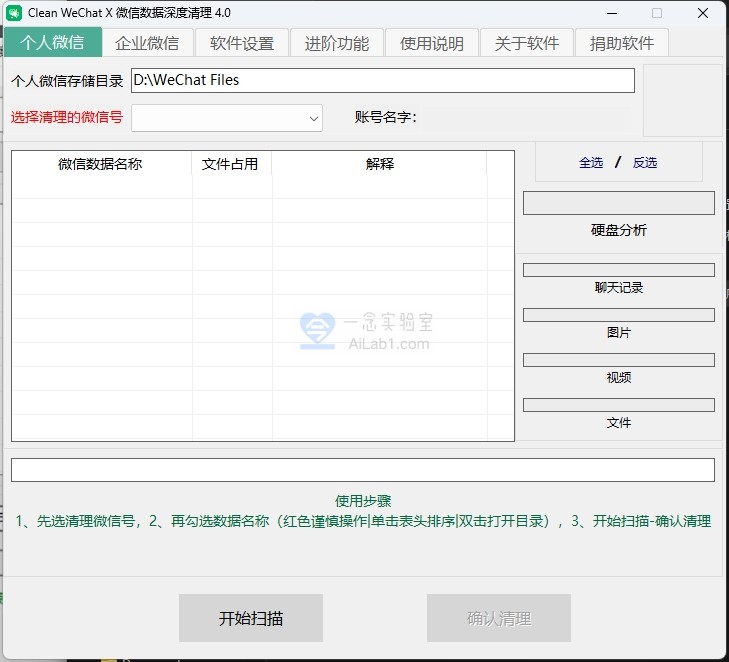Click the status bar above 使用步骤
729x662 pixels.
(363, 470)
